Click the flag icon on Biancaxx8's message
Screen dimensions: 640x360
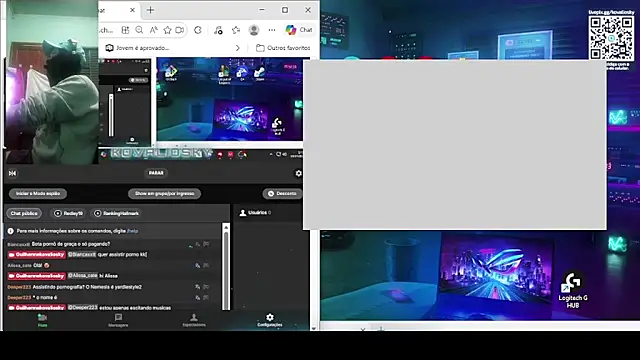tap(207, 244)
